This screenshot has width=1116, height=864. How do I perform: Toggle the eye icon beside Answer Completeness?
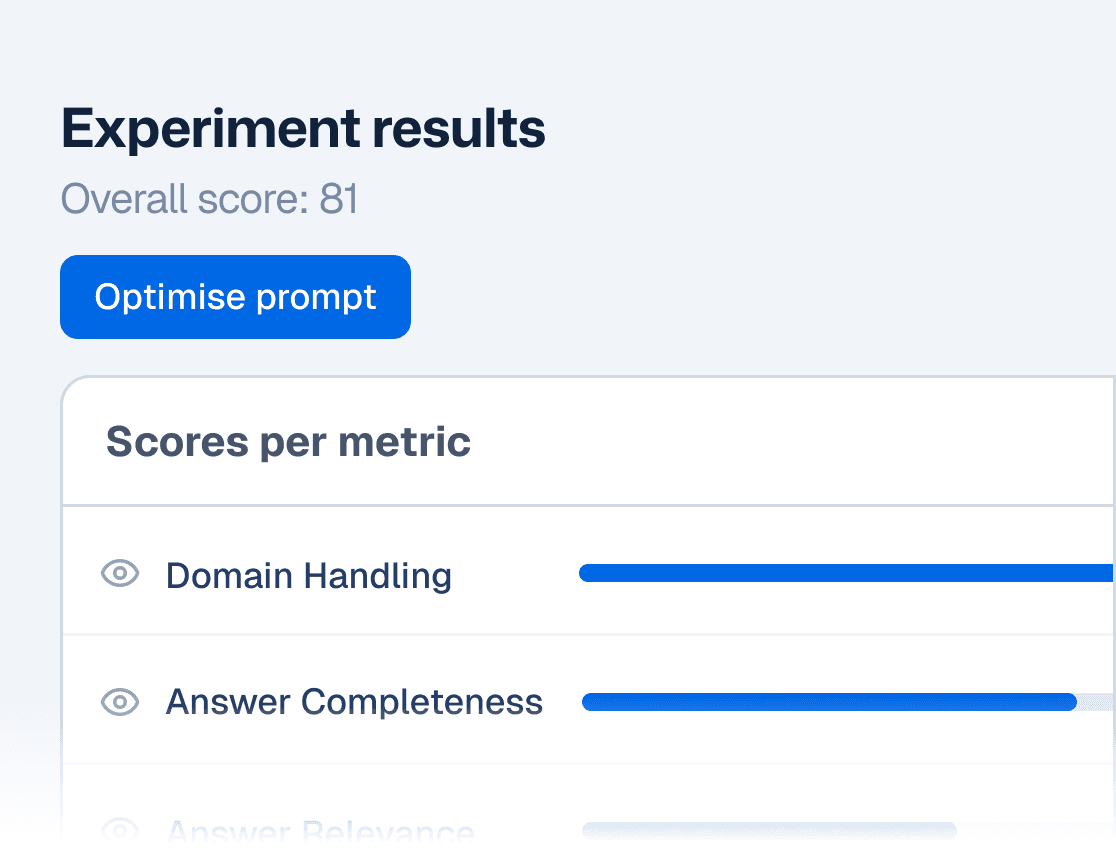point(120,702)
